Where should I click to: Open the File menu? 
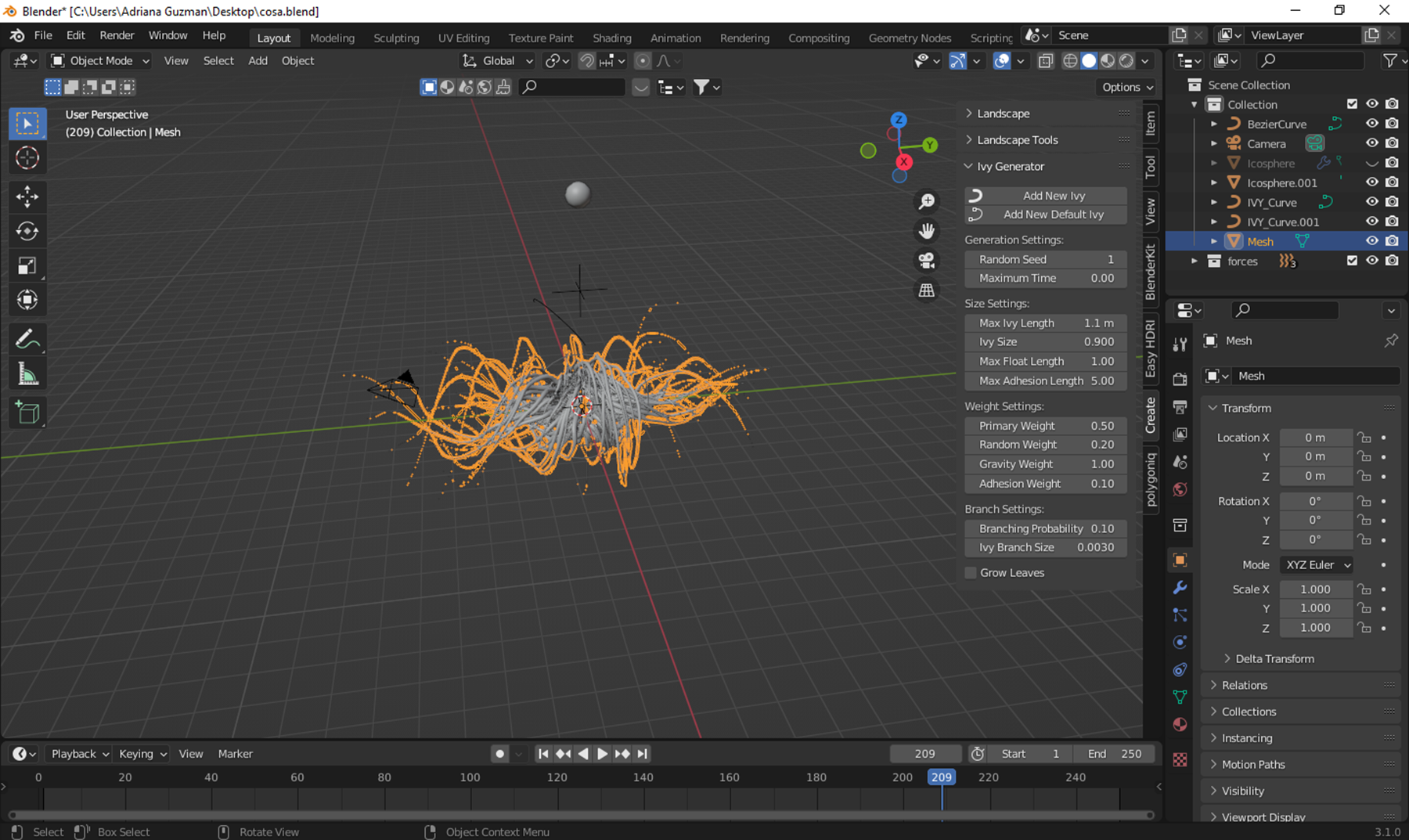point(43,35)
